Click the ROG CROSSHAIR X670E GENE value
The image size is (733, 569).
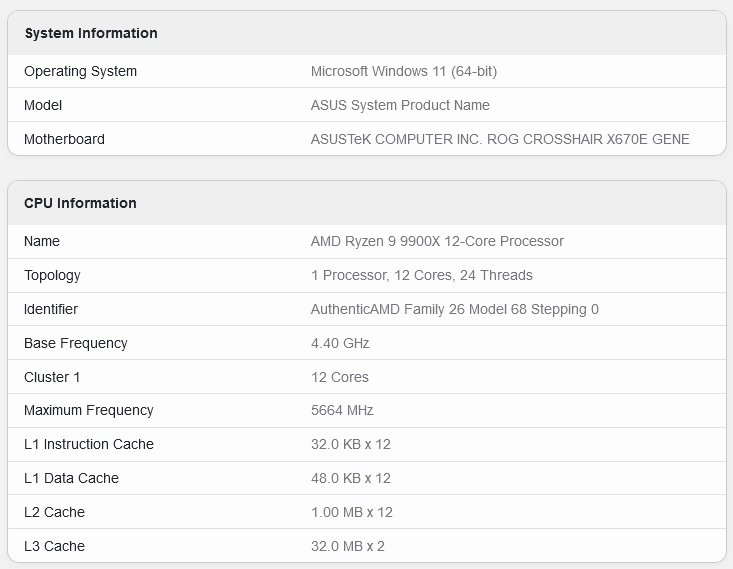pyautogui.click(x=500, y=139)
